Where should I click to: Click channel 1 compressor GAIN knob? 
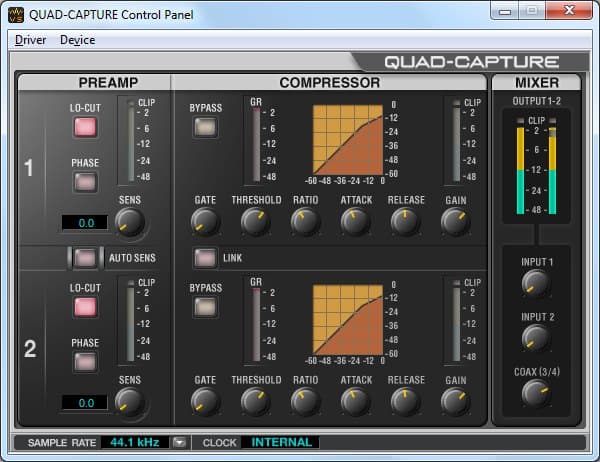click(455, 222)
